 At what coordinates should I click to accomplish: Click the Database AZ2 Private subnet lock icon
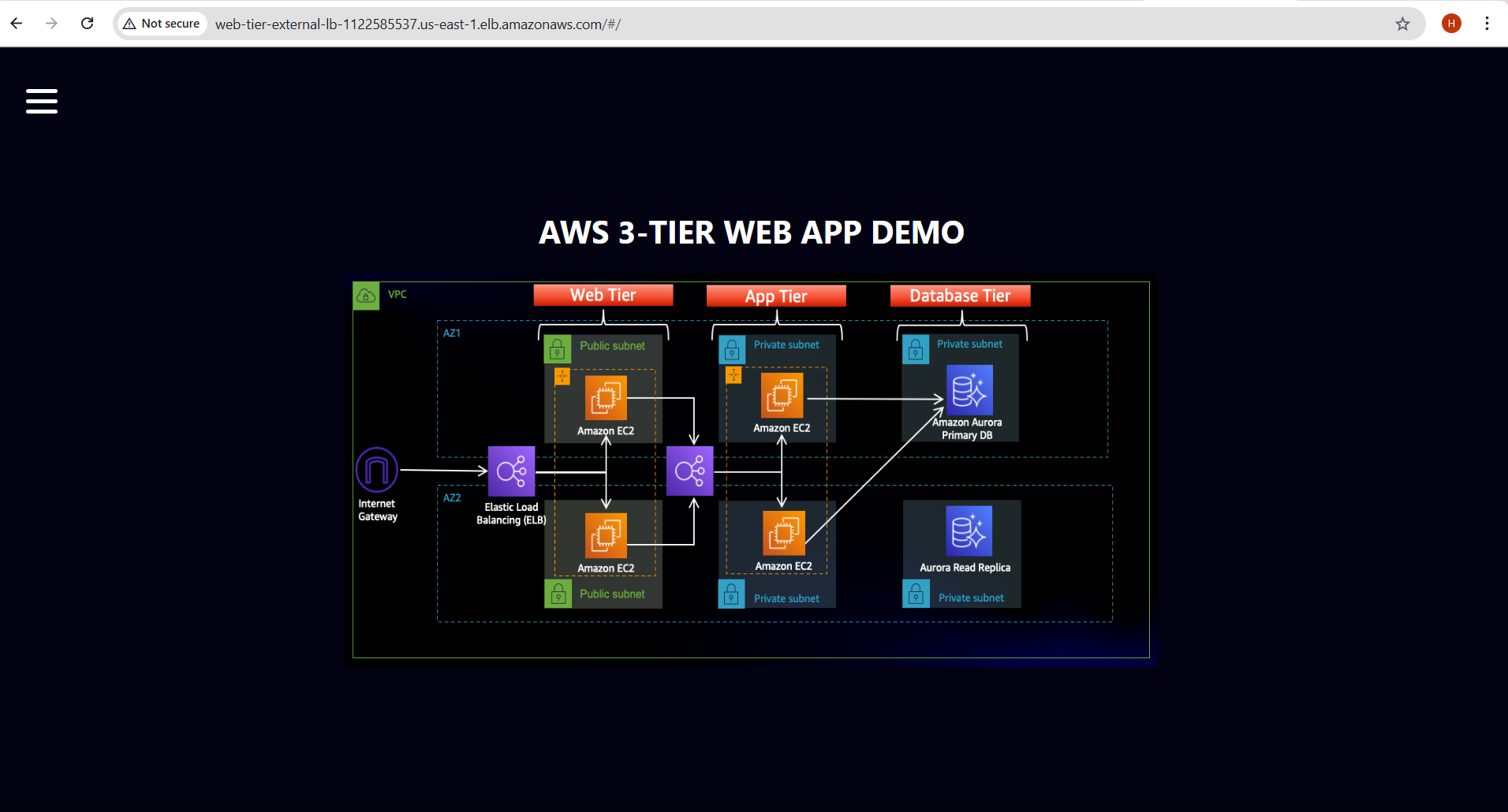pyautogui.click(x=916, y=594)
